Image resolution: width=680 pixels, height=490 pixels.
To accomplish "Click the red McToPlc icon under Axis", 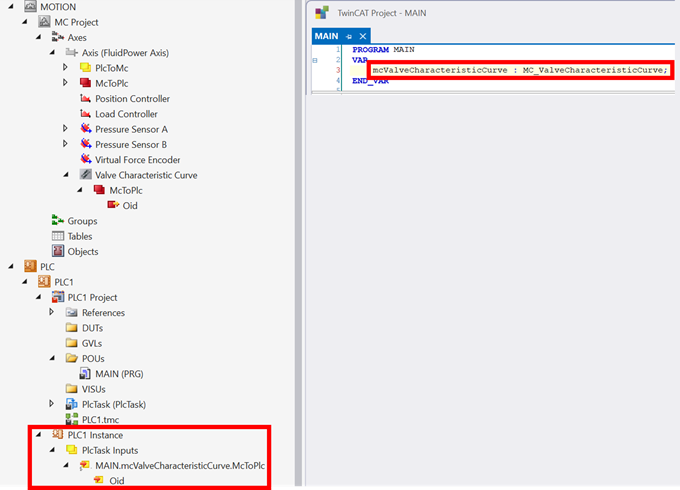I will (85, 83).
